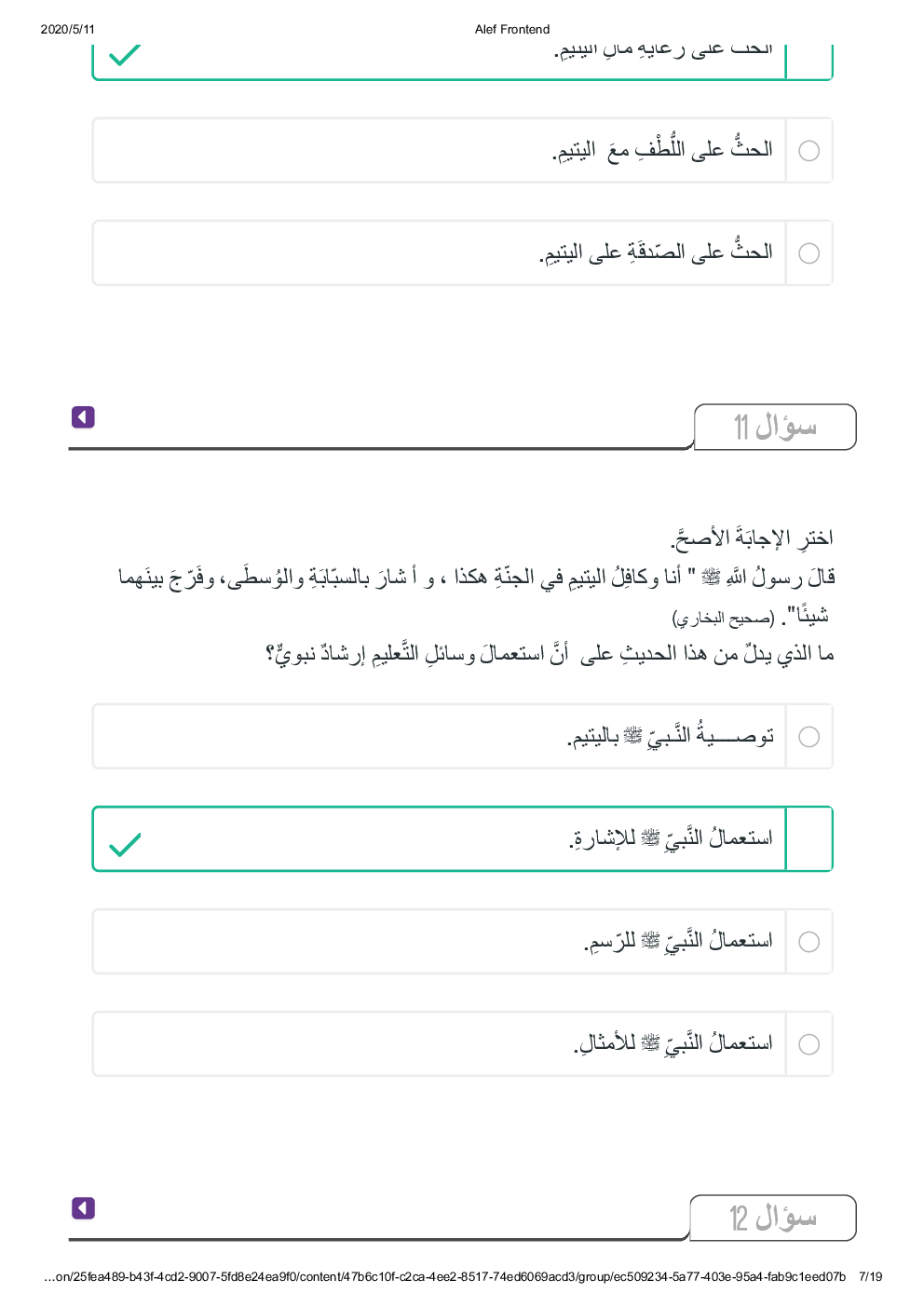Choose the 'توصية النبي باليتيم' radio option
Screen dimensions: 924x1307
[x=809, y=737]
